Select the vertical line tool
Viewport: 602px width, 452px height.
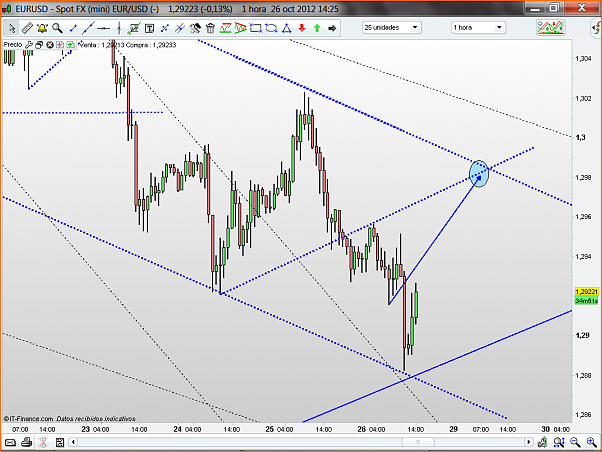pos(119,28)
